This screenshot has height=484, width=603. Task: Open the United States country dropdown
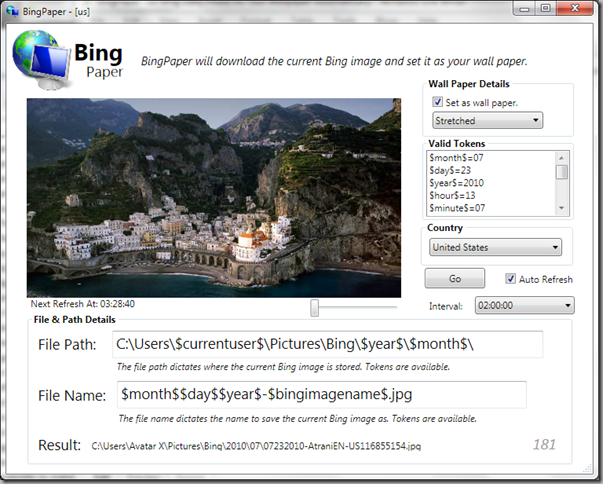click(x=495, y=247)
